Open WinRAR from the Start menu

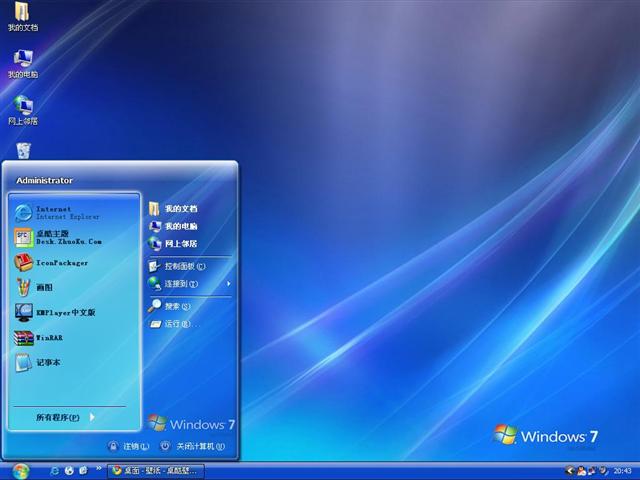pyautogui.click(x=73, y=338)
